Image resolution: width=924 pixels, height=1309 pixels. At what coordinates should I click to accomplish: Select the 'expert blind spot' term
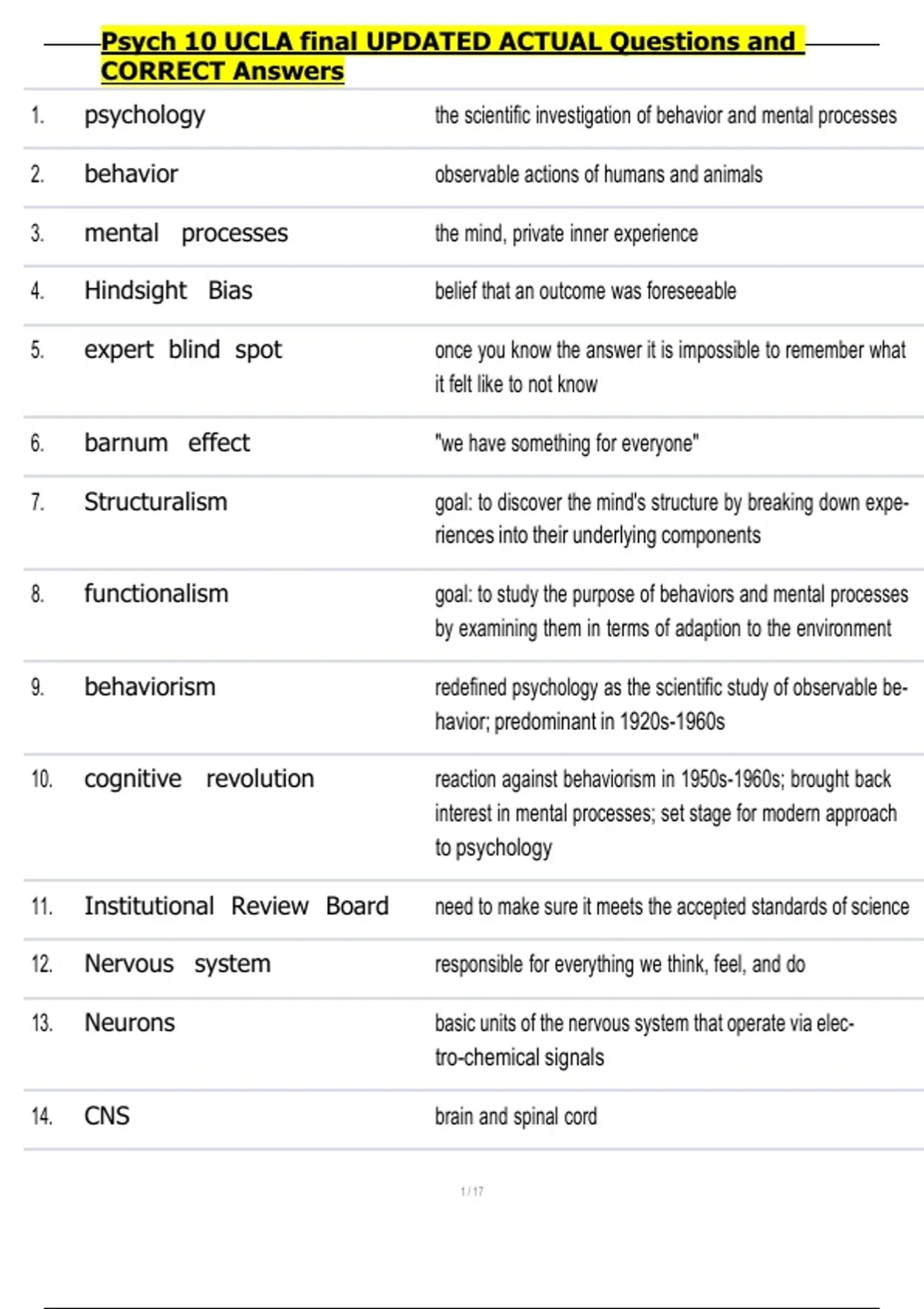[183, 350]
